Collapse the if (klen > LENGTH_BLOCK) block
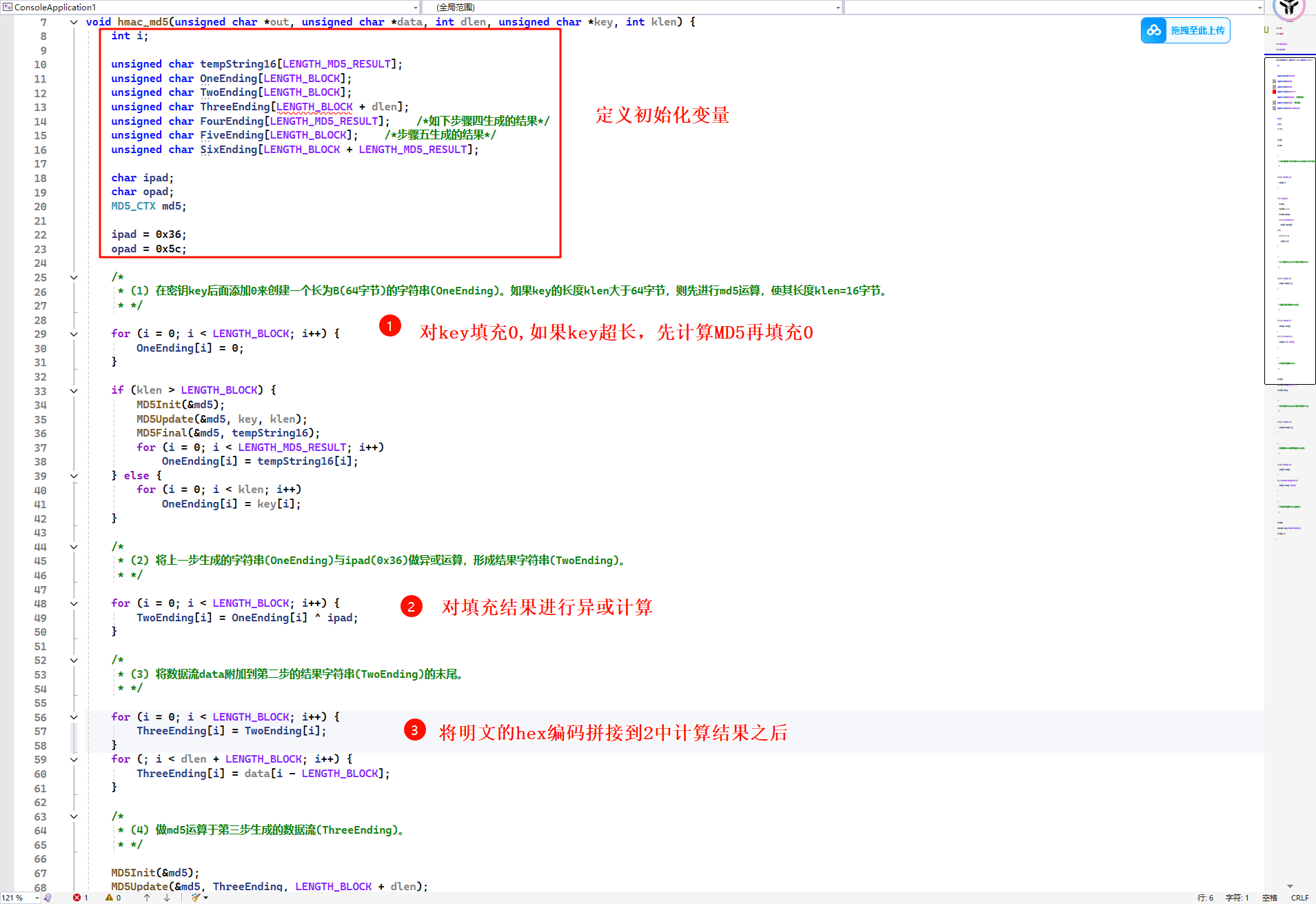 (74, 390)
